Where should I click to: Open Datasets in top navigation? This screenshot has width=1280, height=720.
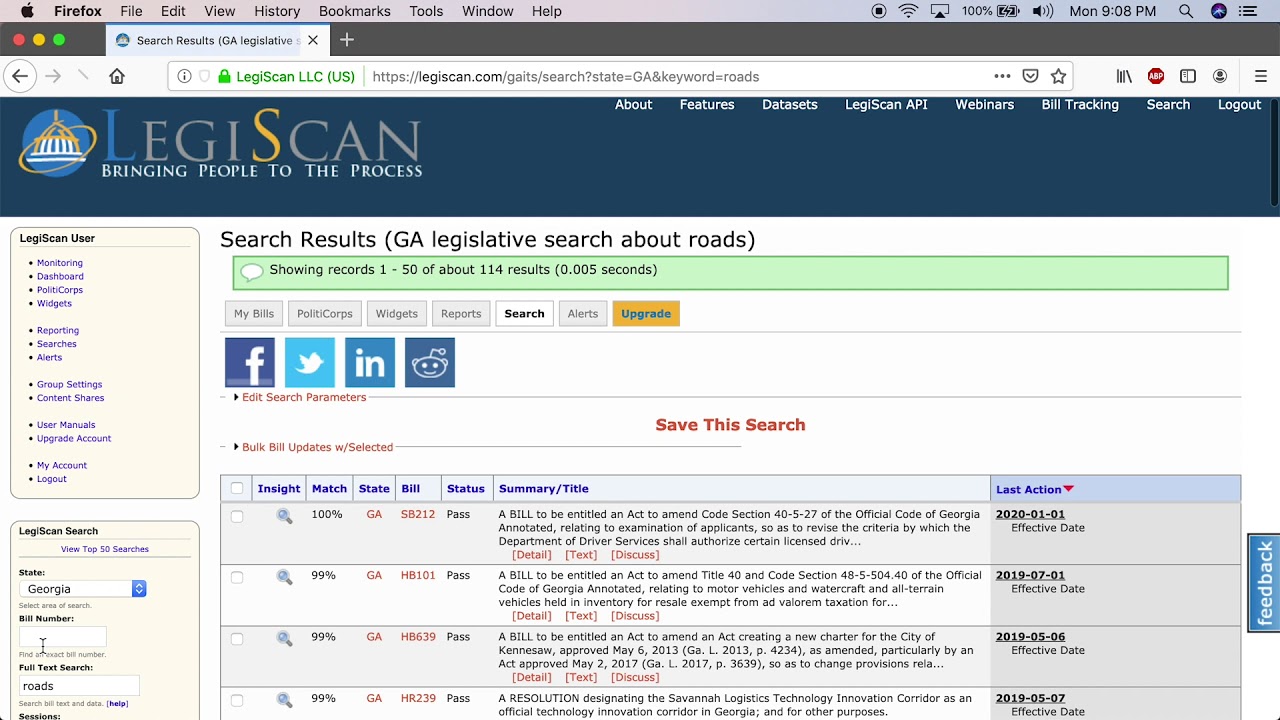(790, 104)
